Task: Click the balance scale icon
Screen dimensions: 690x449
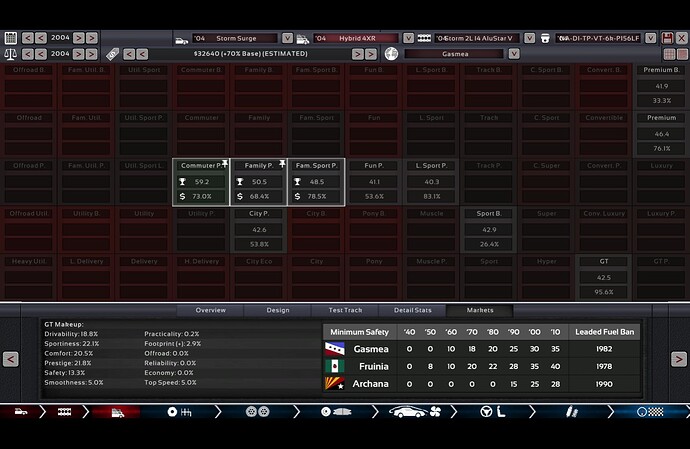Action: 11,53
